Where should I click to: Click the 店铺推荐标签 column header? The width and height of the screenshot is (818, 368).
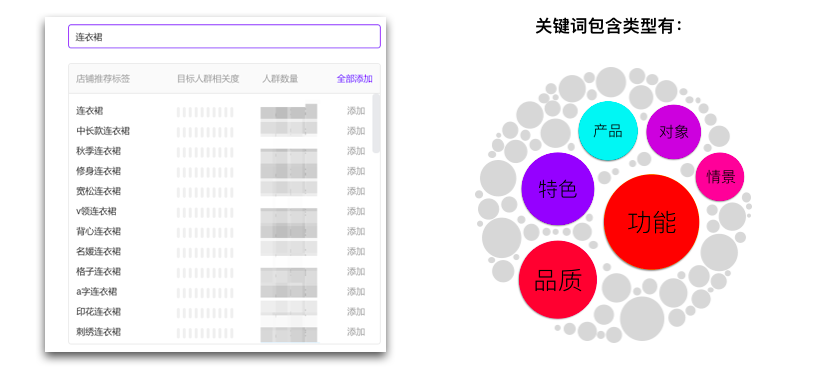click(103, 79)
